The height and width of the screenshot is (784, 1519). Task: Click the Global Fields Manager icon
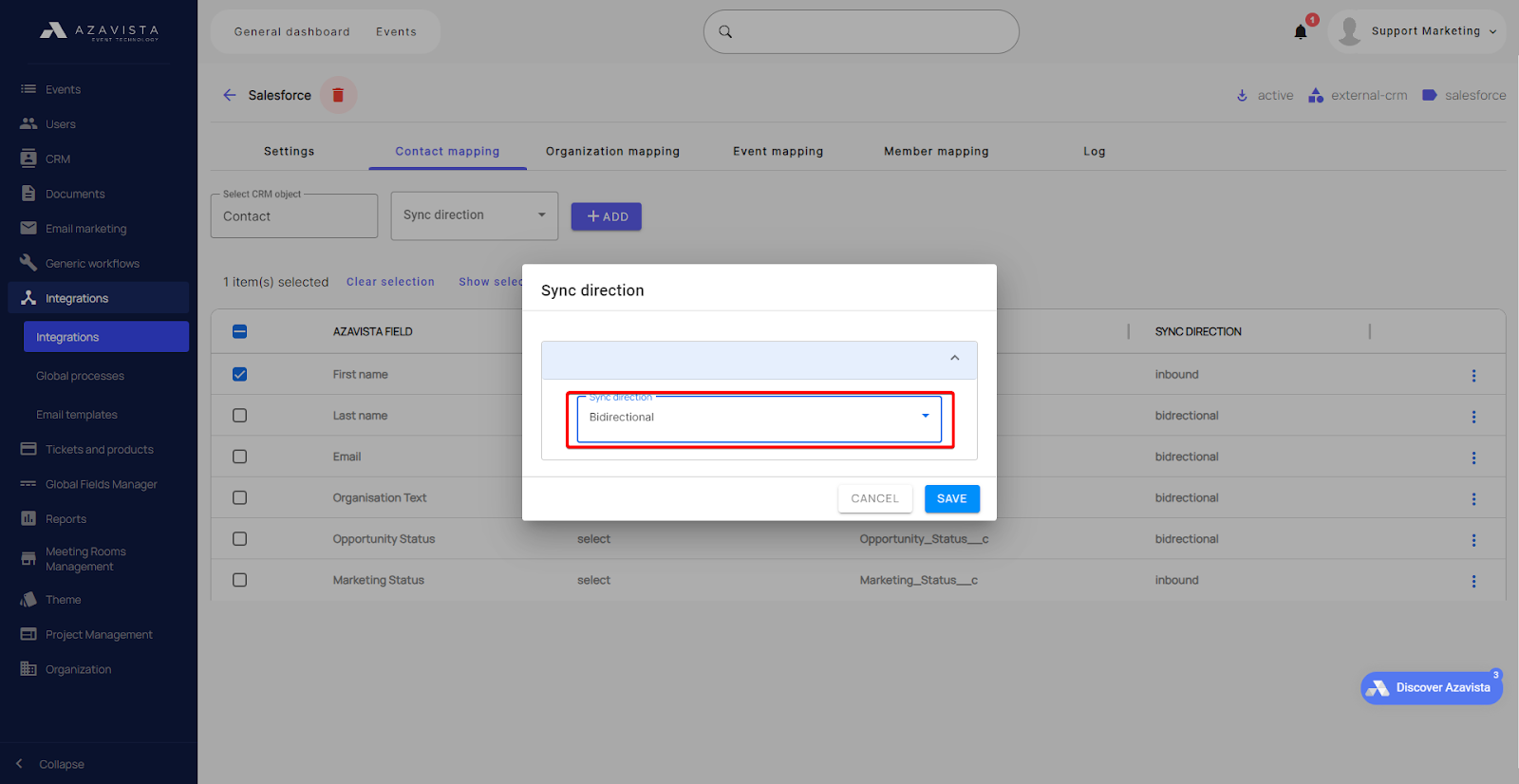28,484
